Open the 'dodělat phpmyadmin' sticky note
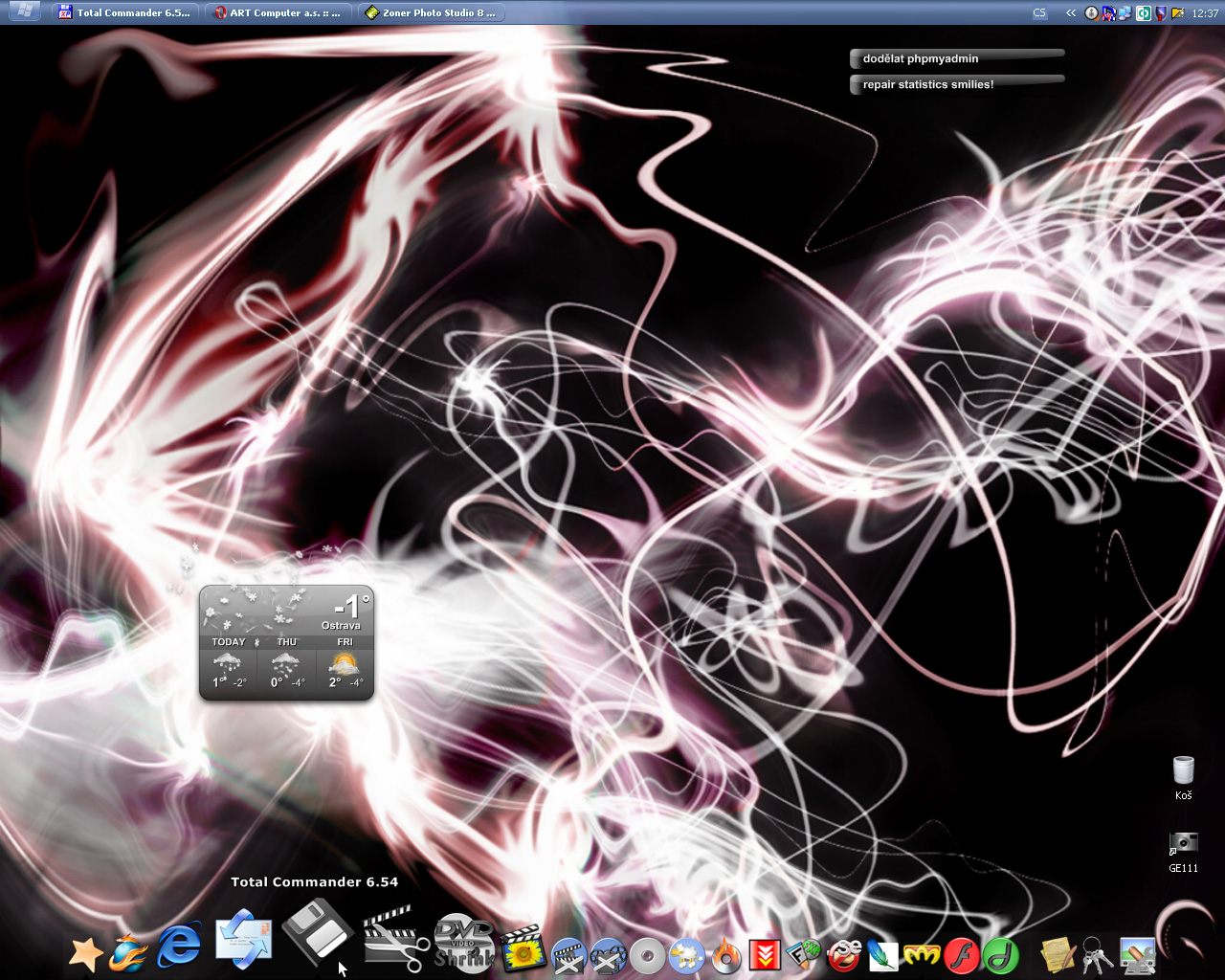Image resolution: width=1225 pixels, height=980 pixels. (x=957, y=58)
